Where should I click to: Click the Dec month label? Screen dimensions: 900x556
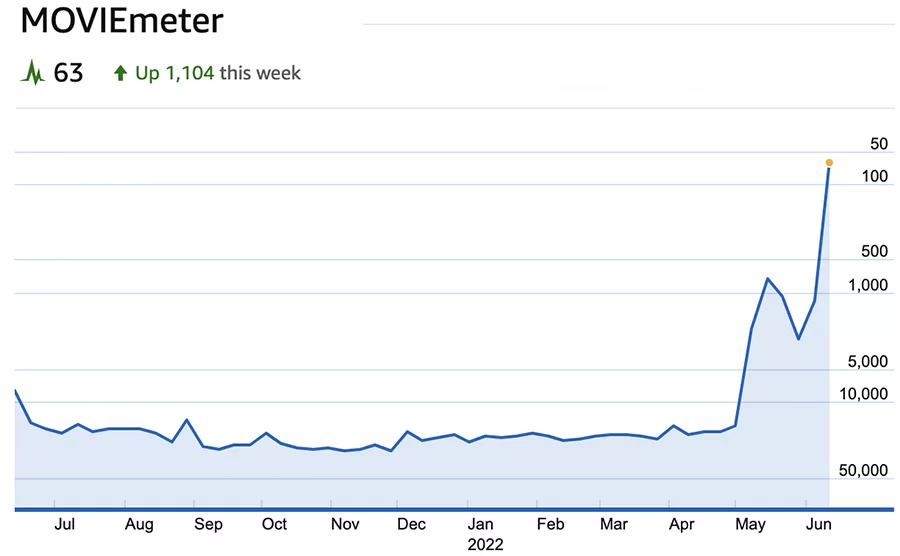411,524
